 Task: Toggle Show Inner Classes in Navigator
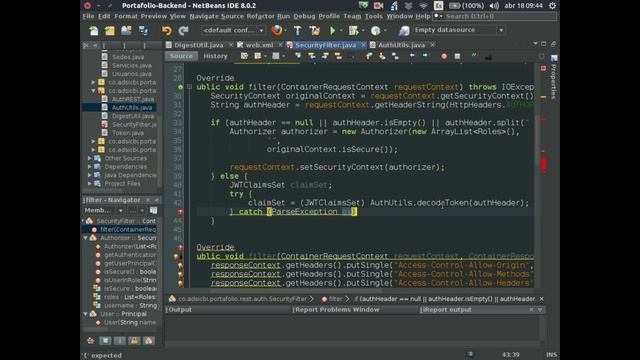[149, 340]
